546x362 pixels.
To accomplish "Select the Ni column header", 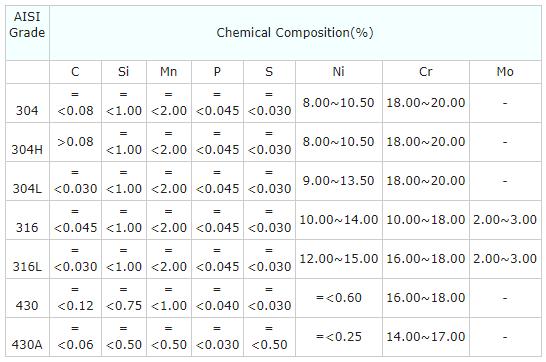I will pos(338,72).
